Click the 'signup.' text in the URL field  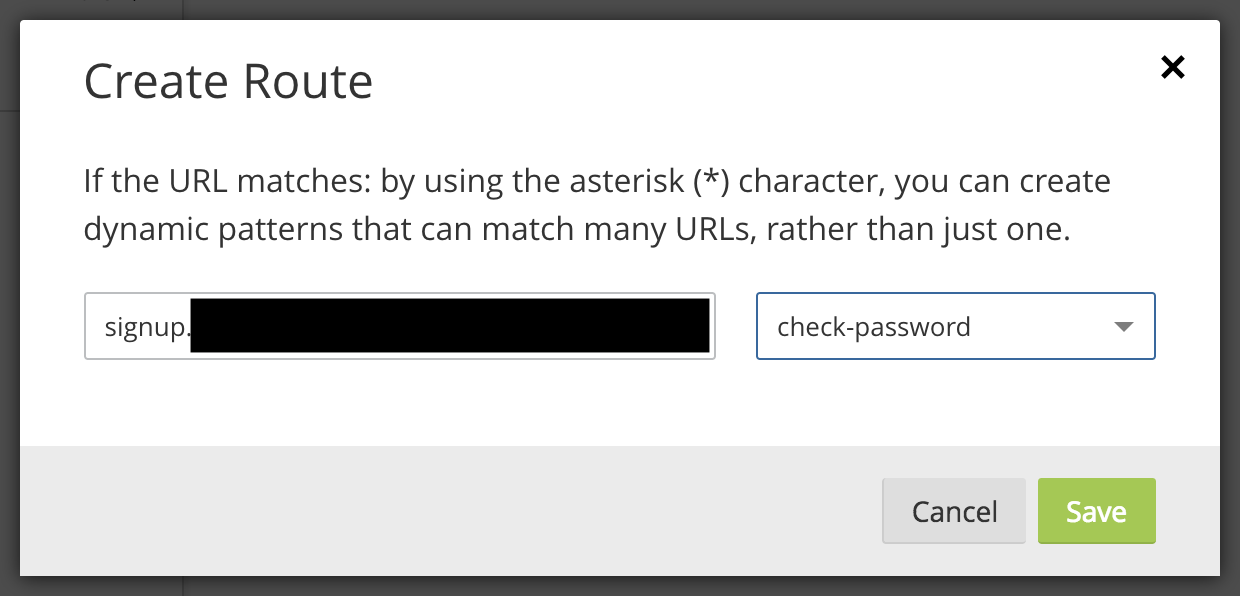click(x=147, y=327)
